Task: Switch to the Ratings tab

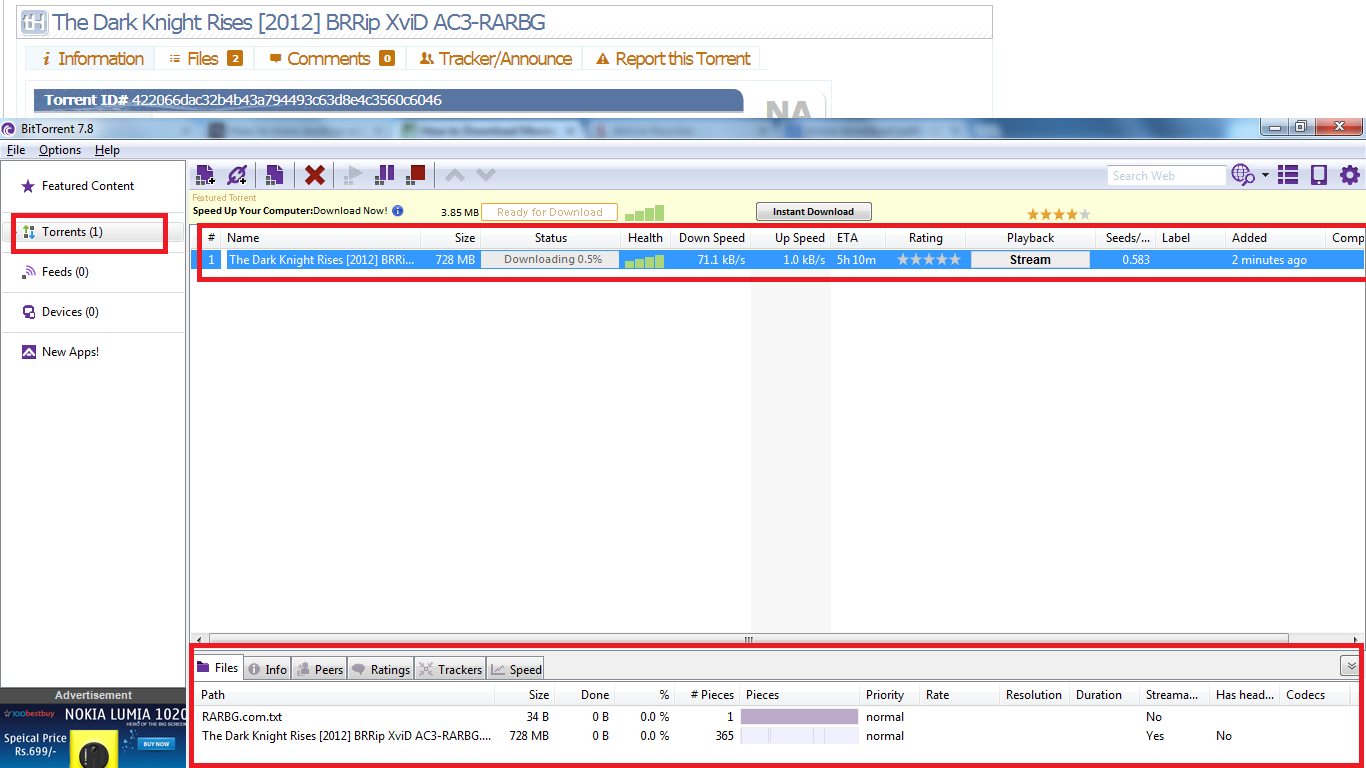Action: pyautogui.click(x=380, y=670)
